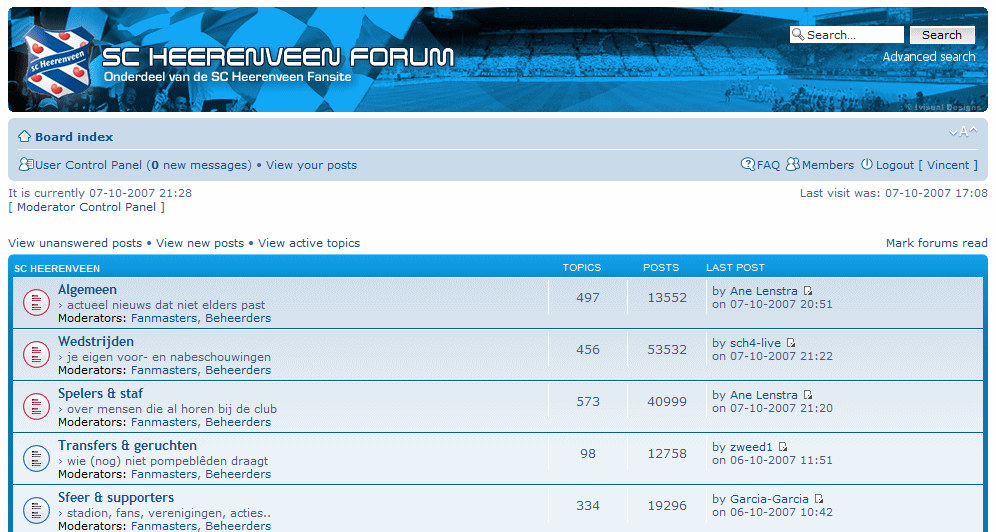Click the Spelers & staf posts count 40999

(x=667, y=401)
